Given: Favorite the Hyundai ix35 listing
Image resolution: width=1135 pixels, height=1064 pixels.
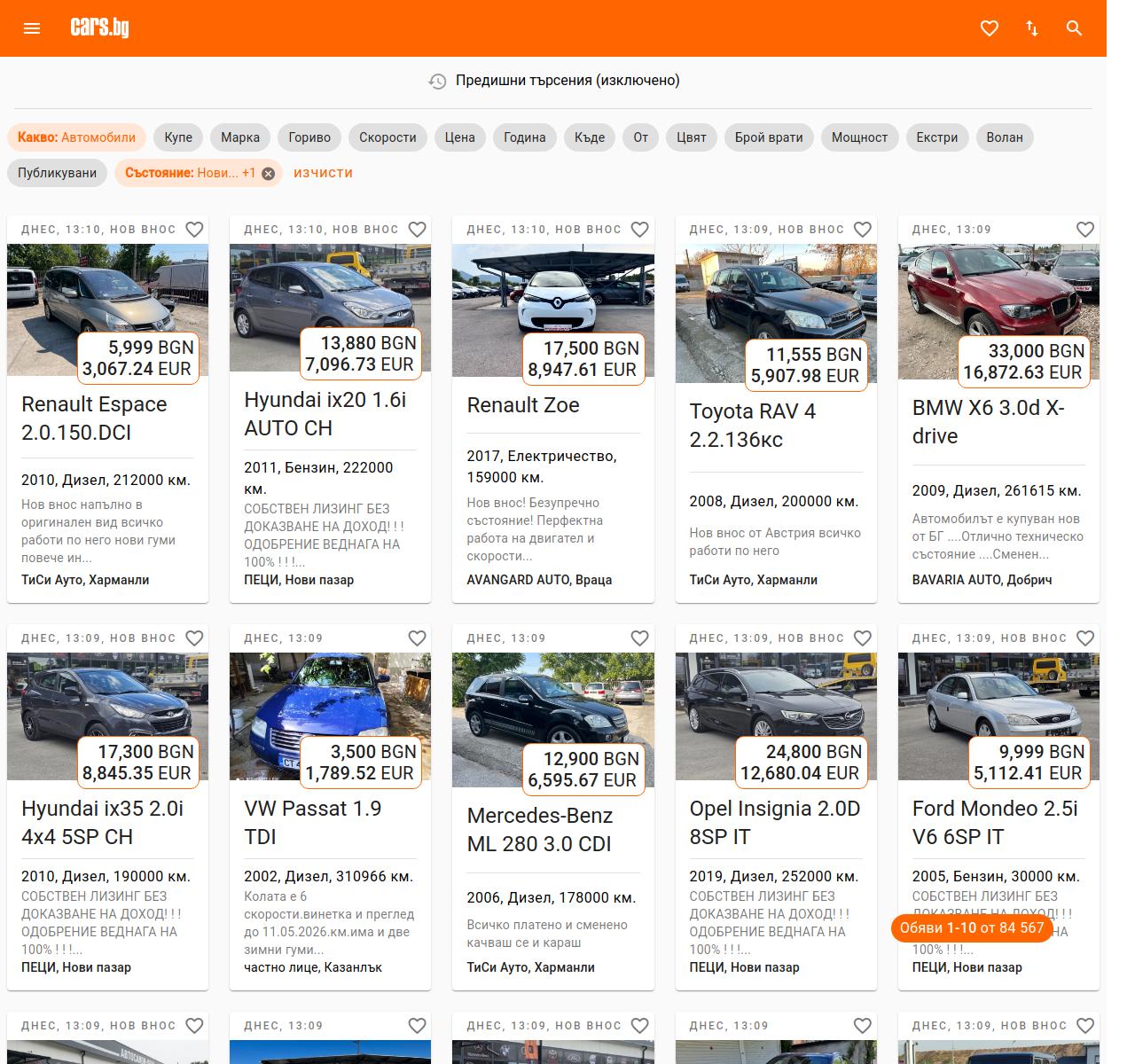Looking at the screenshot, I should [x=194, y=638].
